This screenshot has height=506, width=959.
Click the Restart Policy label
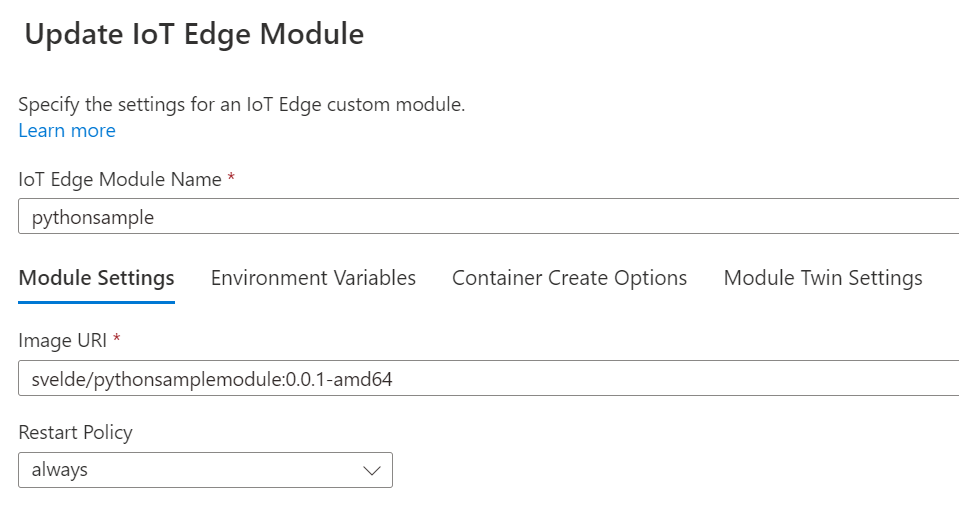[75, 433]
